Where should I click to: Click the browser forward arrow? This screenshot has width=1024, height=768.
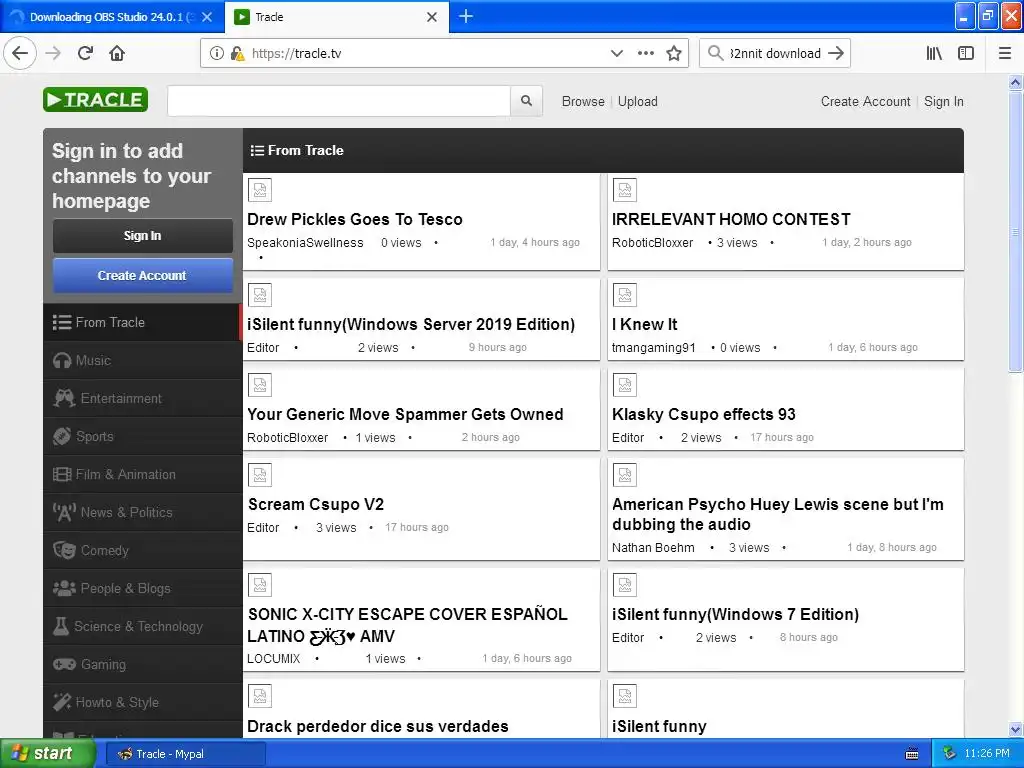(53, 53)
